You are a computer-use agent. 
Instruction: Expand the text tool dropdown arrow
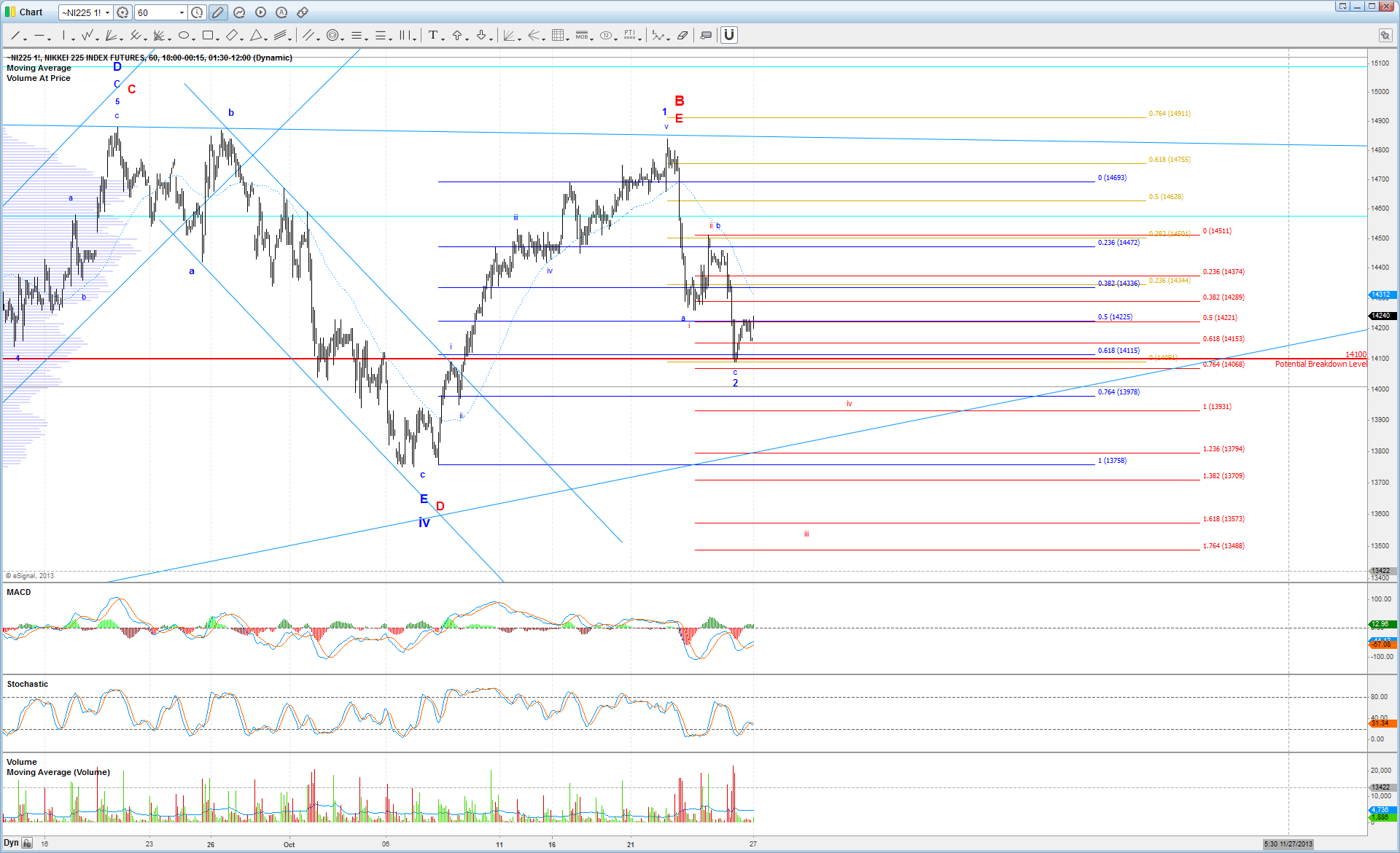(x=443, y=38)
